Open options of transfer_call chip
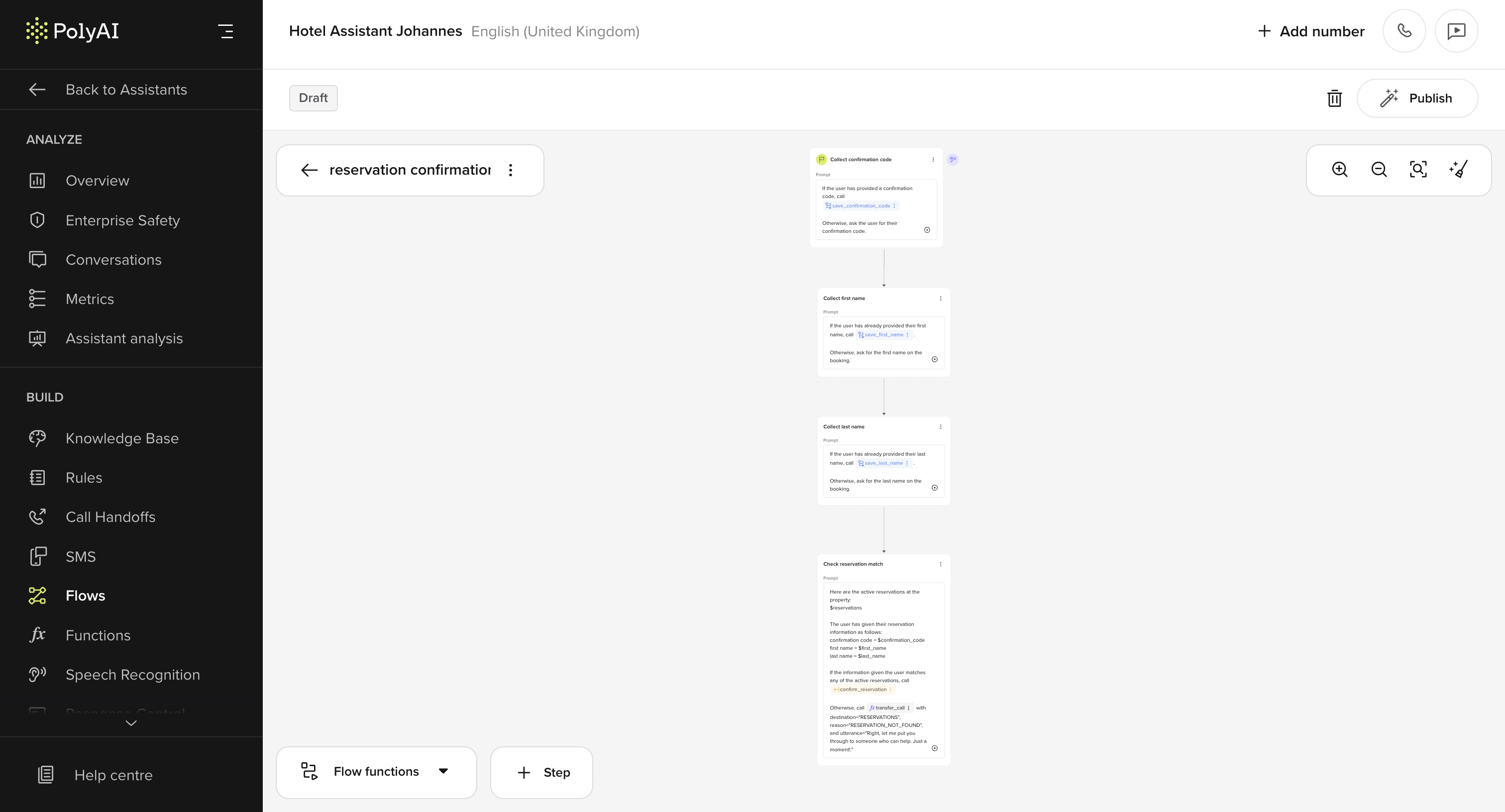 point(908,708)
